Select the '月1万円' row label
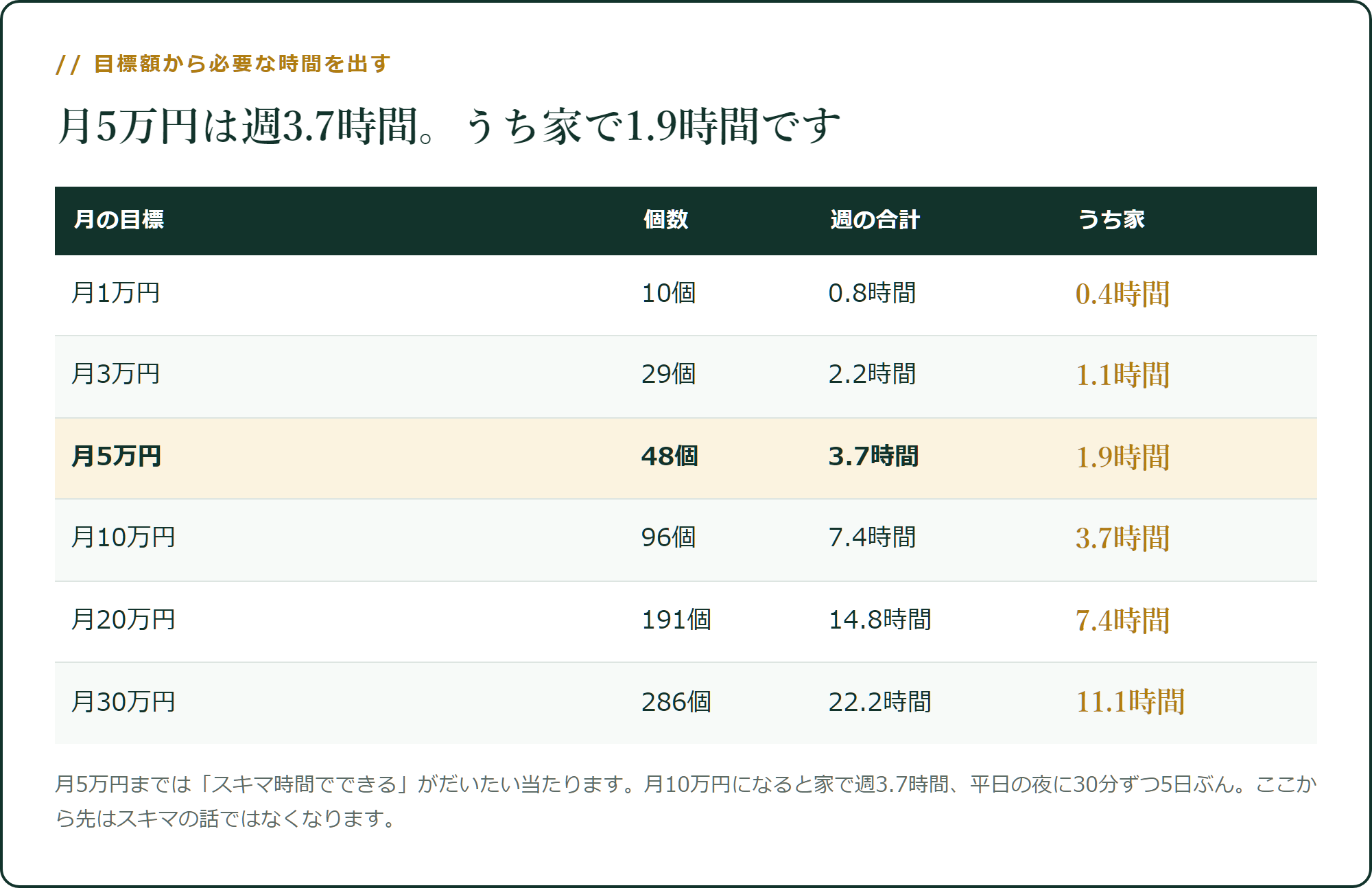The width and height of the screenshot is (1372, 888). [116, 293]
